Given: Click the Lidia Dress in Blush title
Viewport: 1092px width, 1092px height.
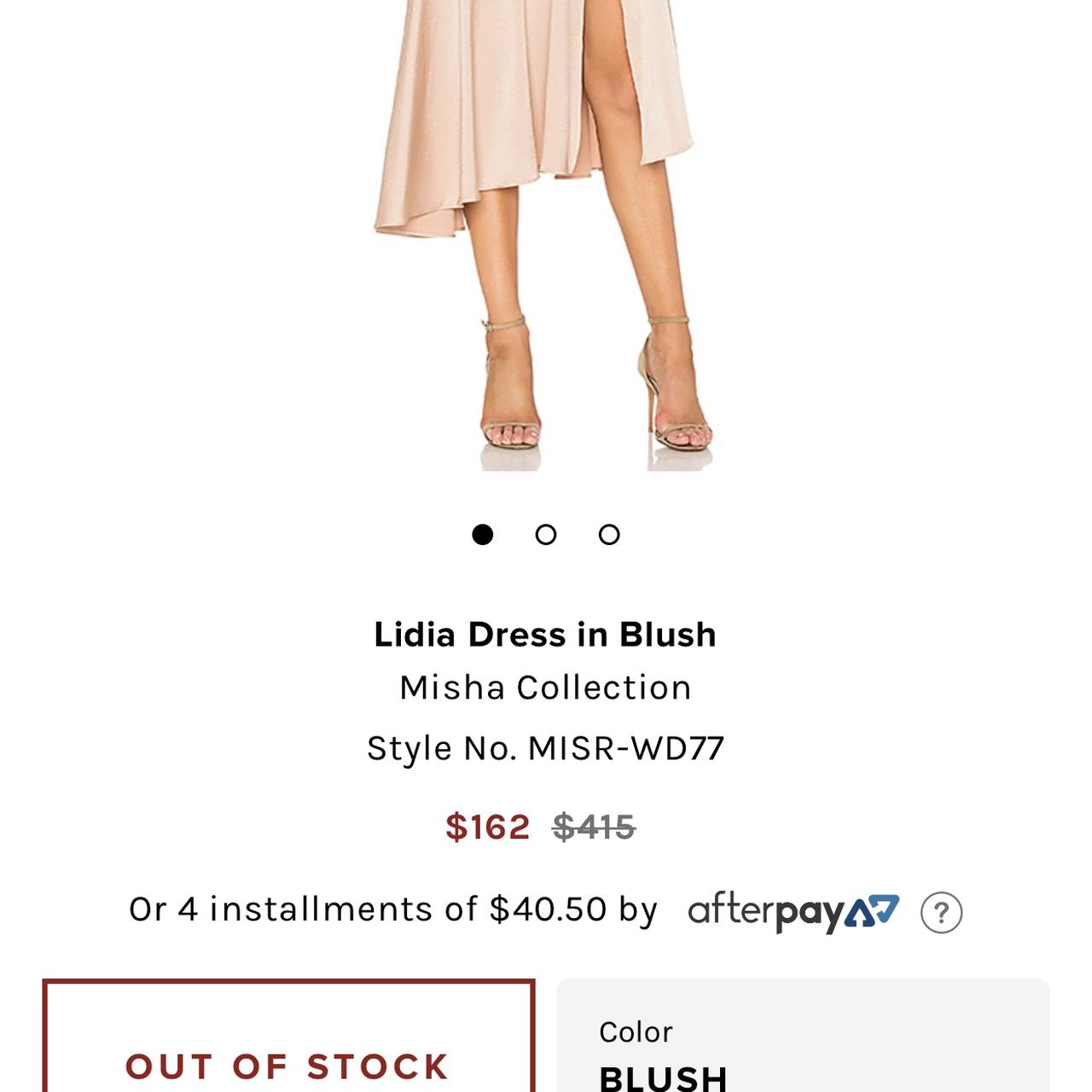Looking at the screenshot, I should click(546, 634).
